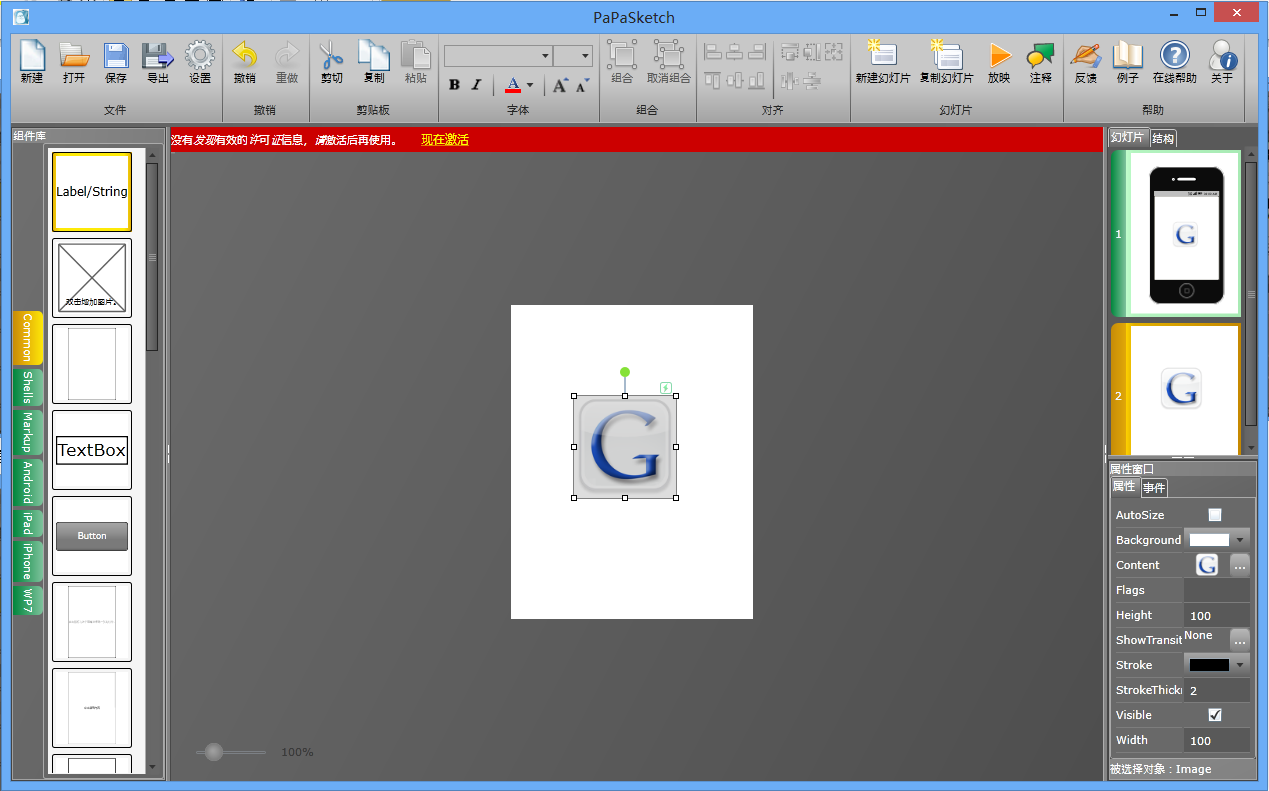Click the zoom slider handle
The width and height of the screenshot is (1269, 791).
(x=214, y=752)
